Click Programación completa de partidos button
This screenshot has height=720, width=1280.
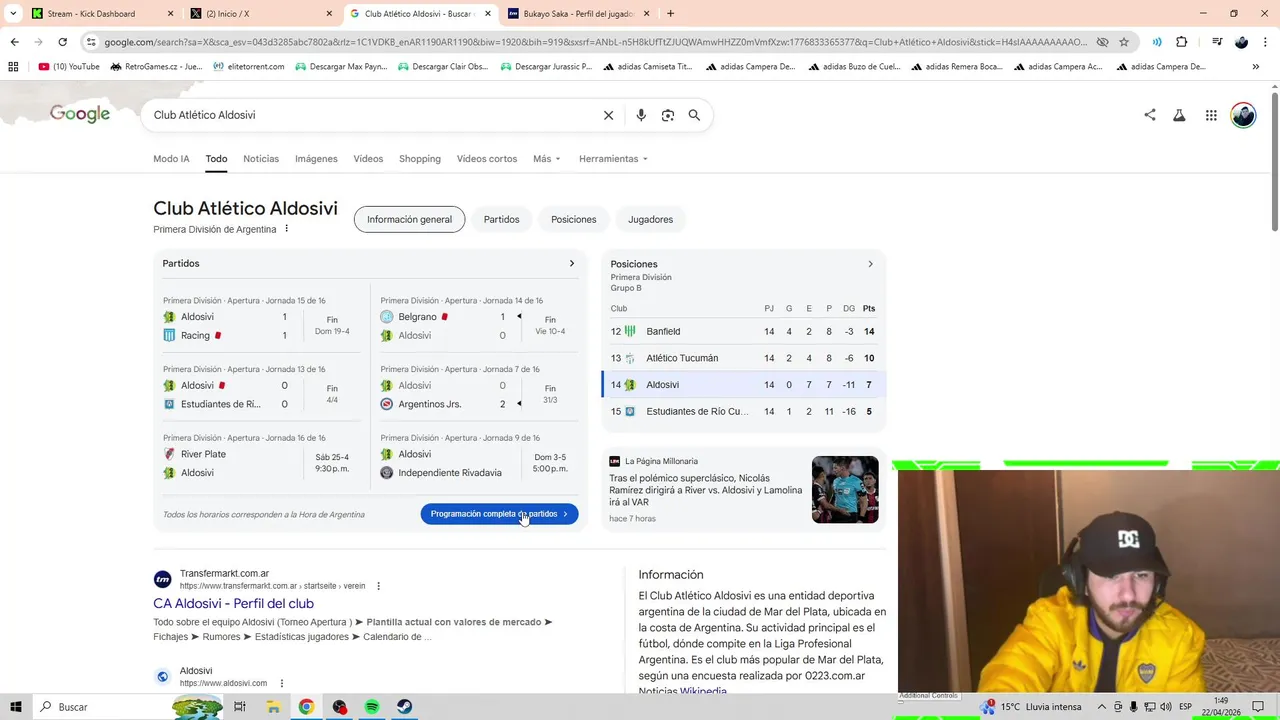[x=499, y=514]
